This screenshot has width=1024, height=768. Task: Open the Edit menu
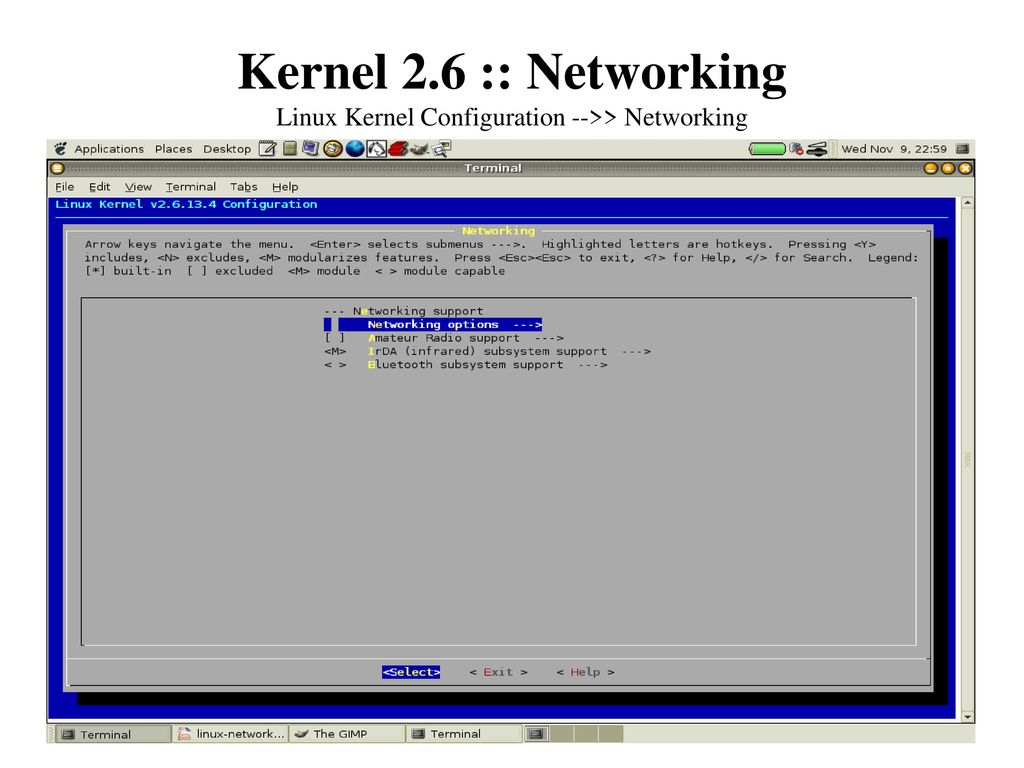(99, 187)
